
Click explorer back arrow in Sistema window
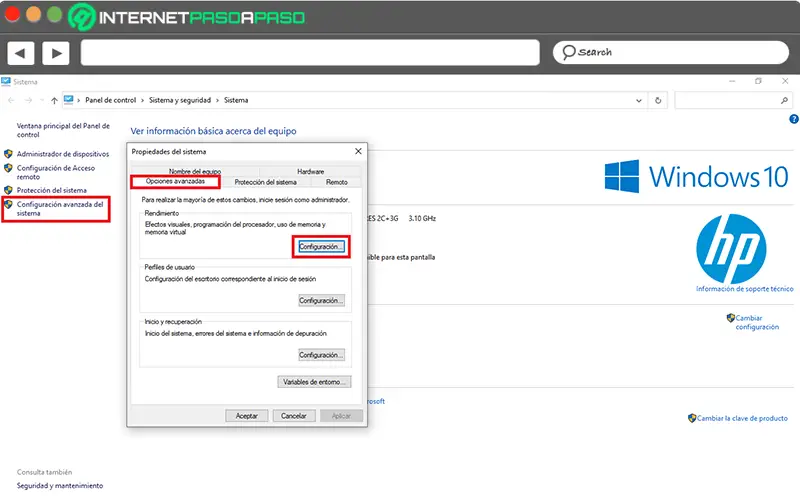[x=11, y=101]
